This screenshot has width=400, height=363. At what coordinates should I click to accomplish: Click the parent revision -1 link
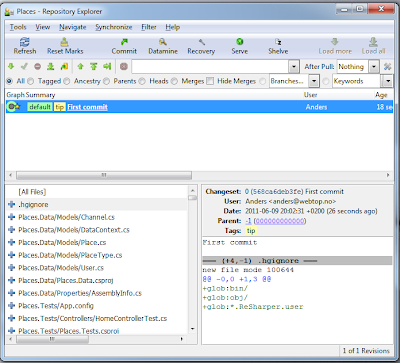(x=248, y=221)
